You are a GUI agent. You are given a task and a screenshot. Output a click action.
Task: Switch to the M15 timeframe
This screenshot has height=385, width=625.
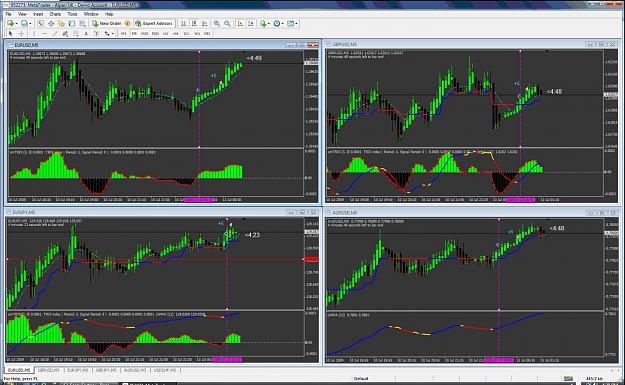[x=145, y=33]
